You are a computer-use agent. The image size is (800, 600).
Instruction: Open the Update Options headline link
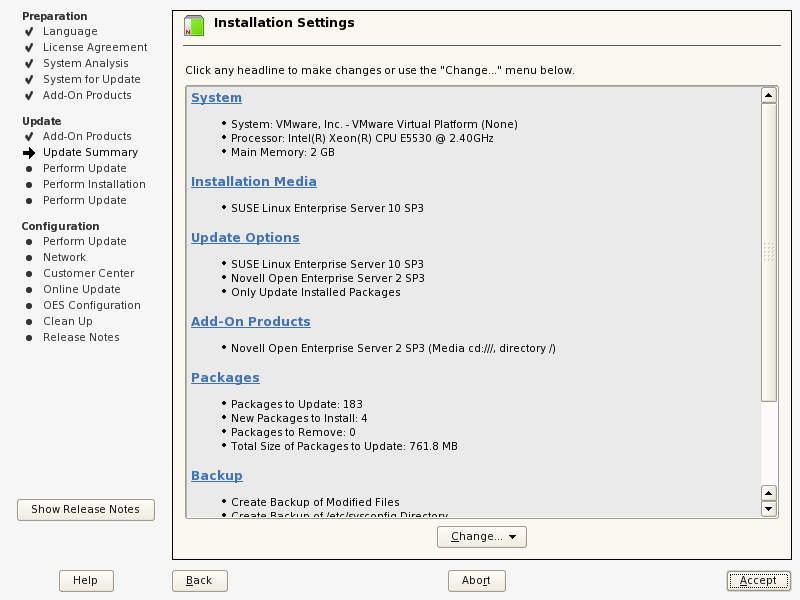pyautogui.click(x=245, y=238)
